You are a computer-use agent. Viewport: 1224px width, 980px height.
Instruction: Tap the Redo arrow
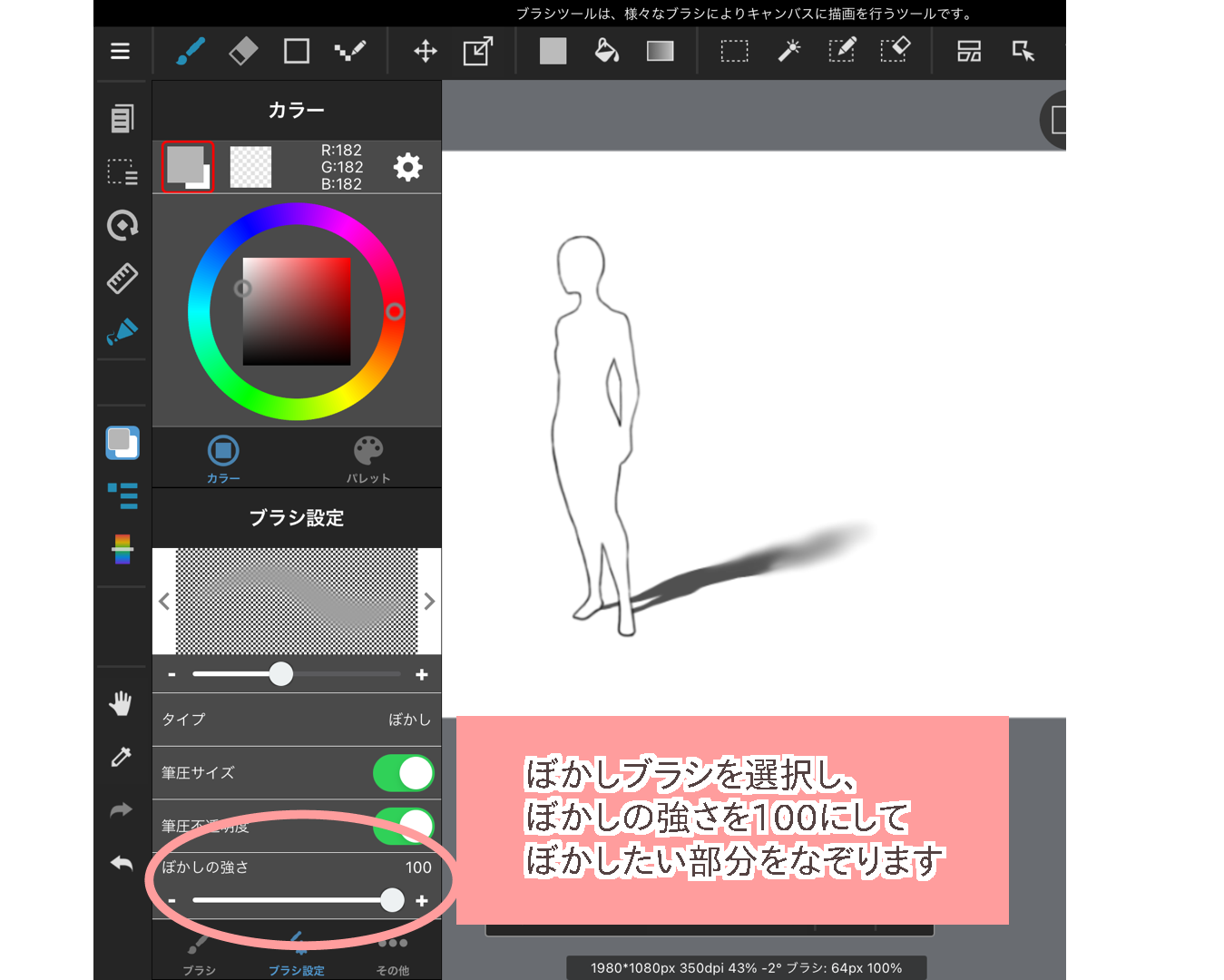pyautogui.click(x=121, y=809)
